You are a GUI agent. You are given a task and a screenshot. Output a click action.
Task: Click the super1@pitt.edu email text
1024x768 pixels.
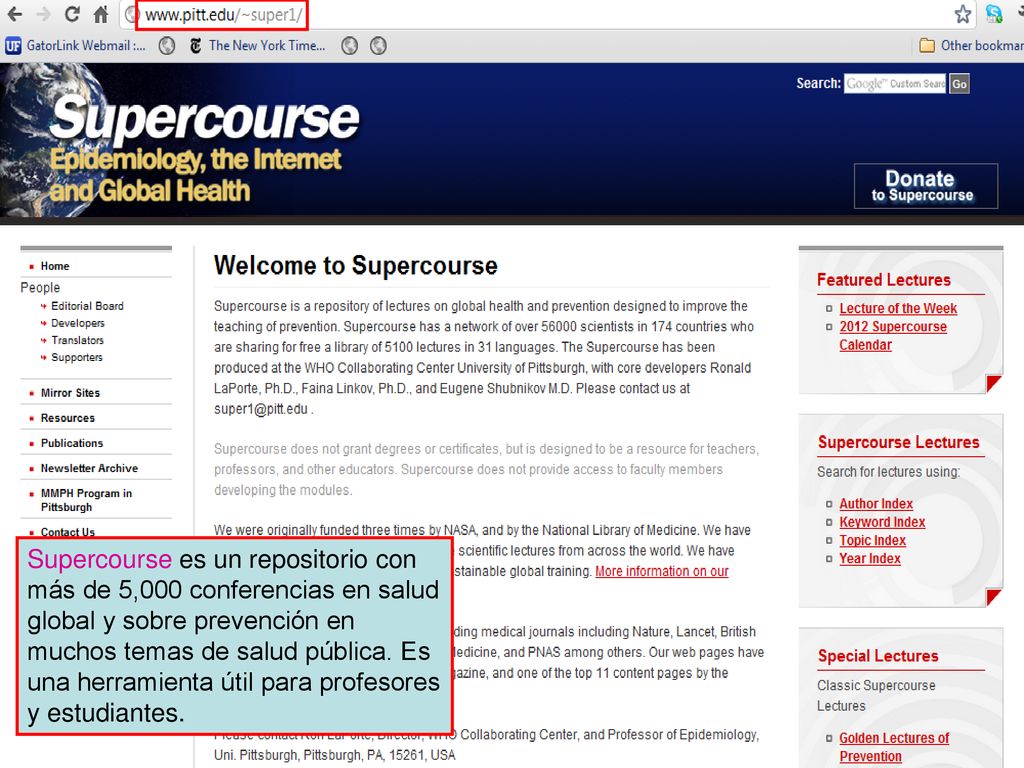pos(261,409)
